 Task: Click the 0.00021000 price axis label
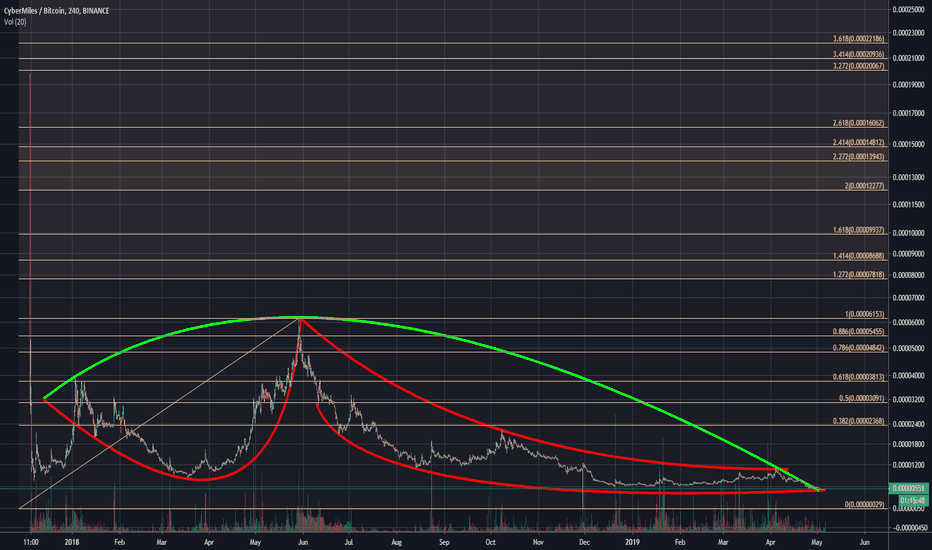coord(908,58)
